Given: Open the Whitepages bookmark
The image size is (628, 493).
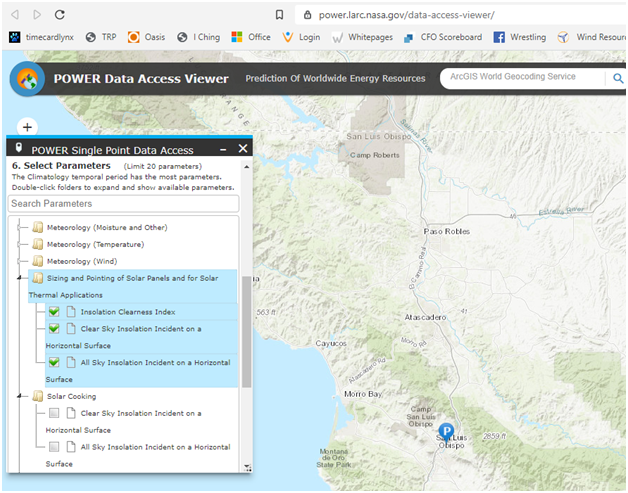Looking at the screenshot, I should point(362,37).
